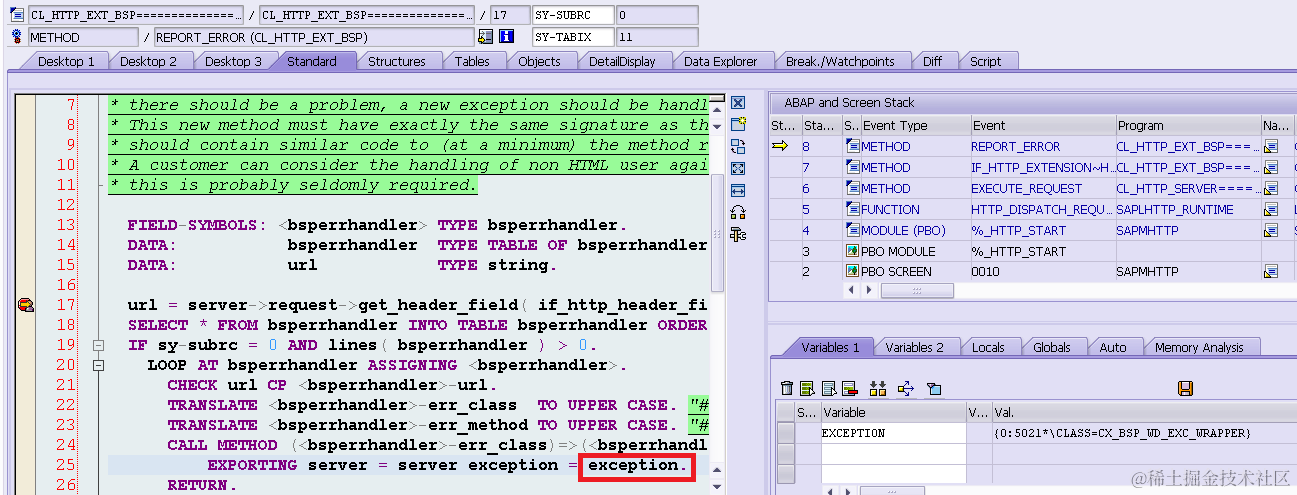Switch to Desktop 3 tab
Screen dimensions: 1297x495
[233, 61]
